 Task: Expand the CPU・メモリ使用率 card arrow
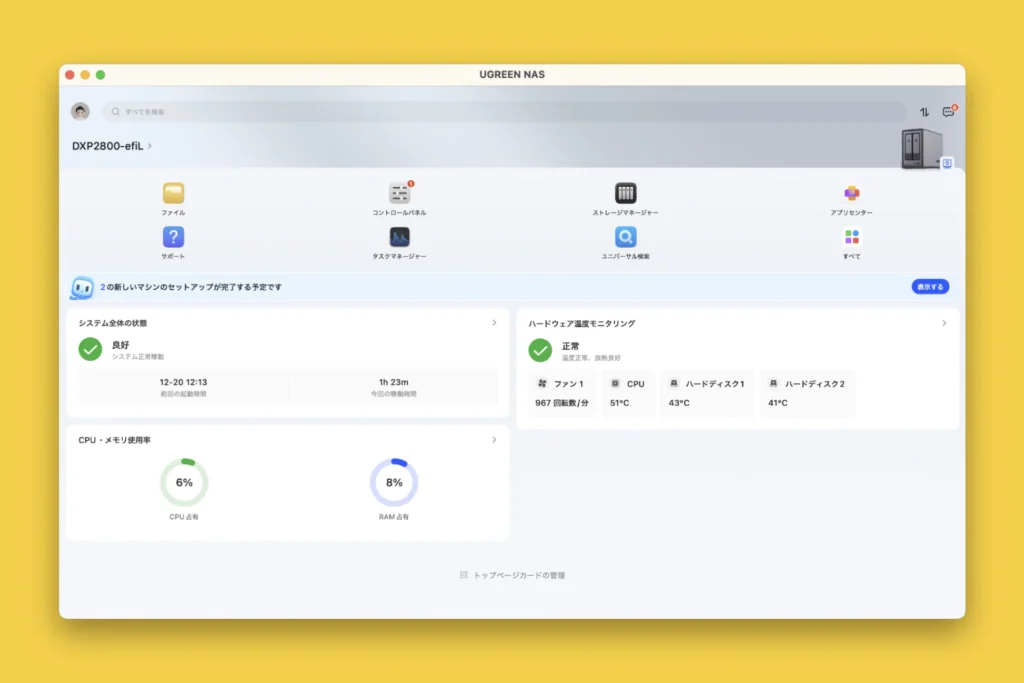point(494,439)
